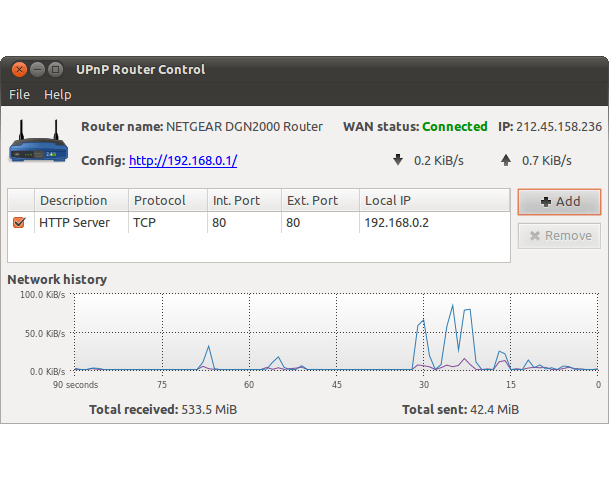Screen dimensions: 609x480
Task: Uncheck the HTTP Server port forwarding checkbox
Action: point(19,223)
